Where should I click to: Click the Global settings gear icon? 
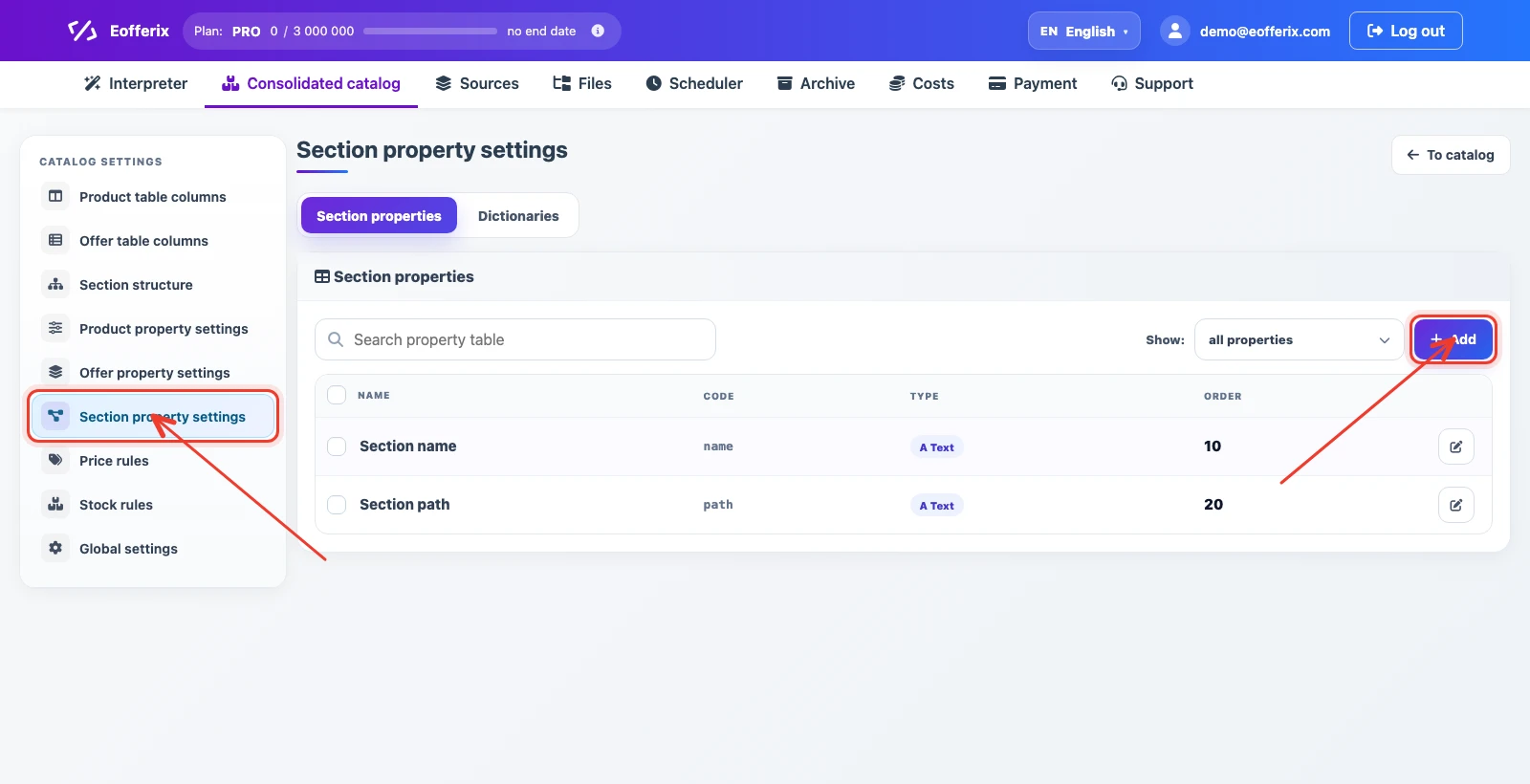click(x=55, y=548)
